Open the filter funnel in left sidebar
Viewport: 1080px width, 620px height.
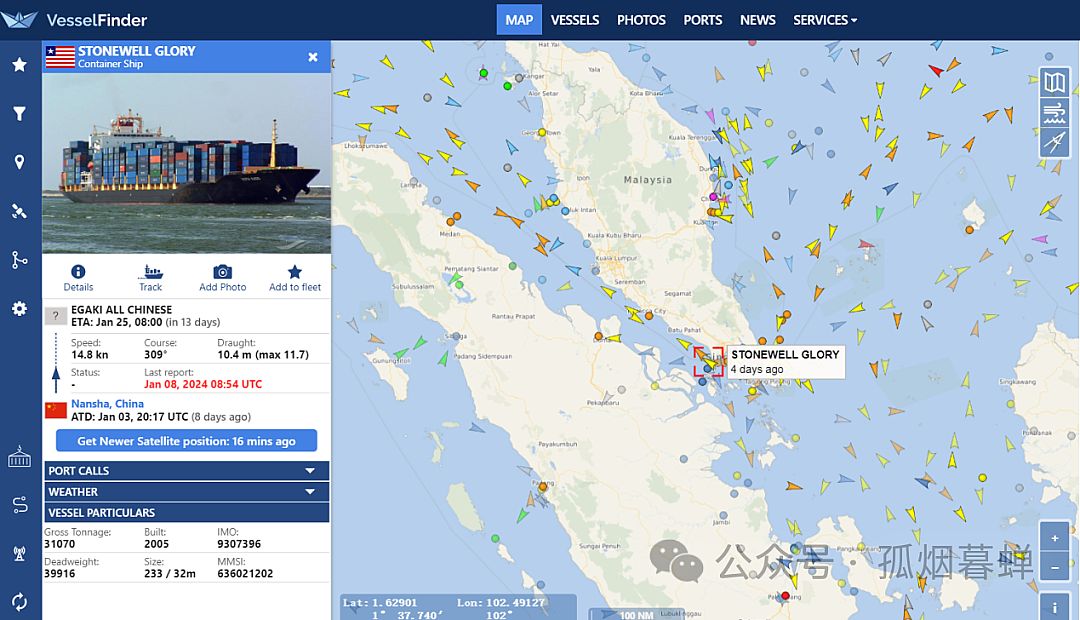coord(19,114)
